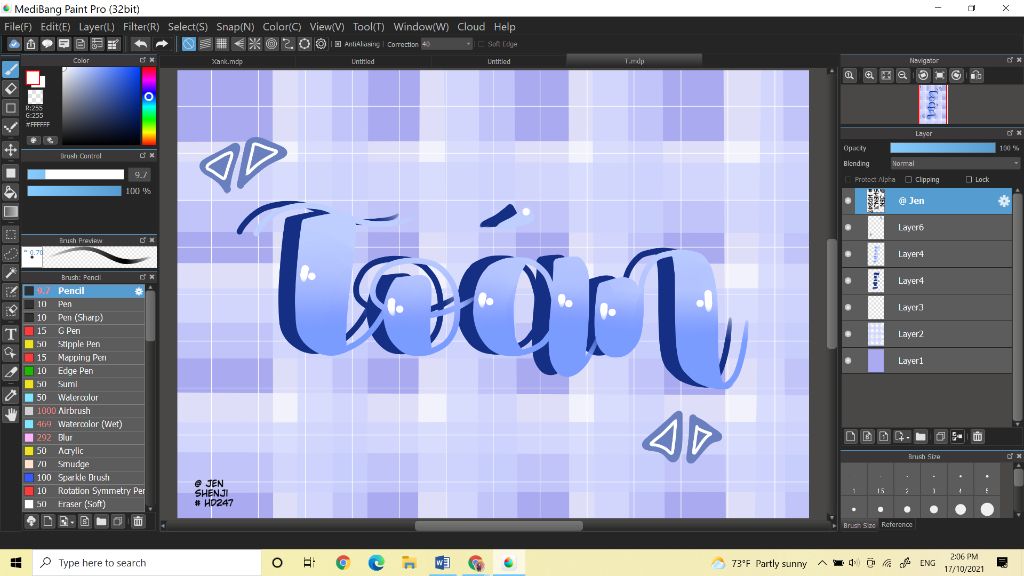1024x576 pixels.
Task: Hide Layer3
Action: [x=848, y=308]
